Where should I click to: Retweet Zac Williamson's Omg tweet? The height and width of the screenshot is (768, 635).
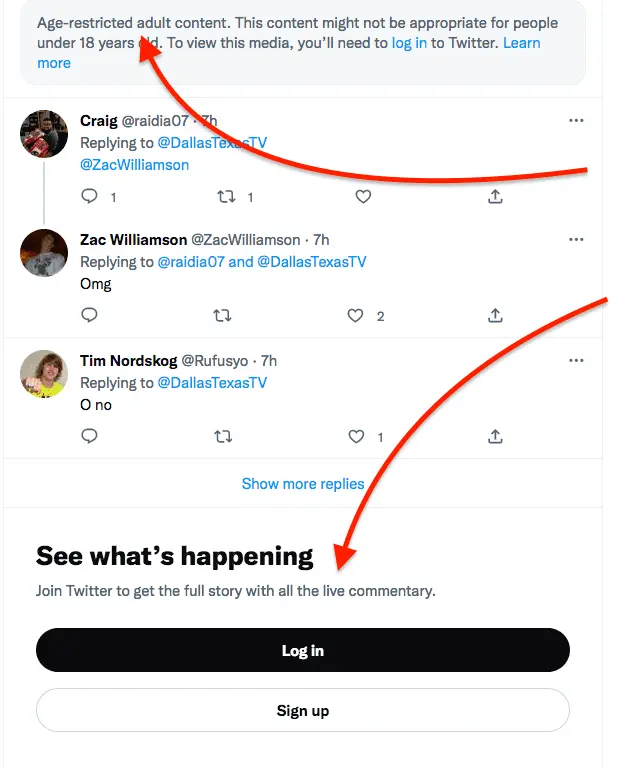[x=223, y=316]
